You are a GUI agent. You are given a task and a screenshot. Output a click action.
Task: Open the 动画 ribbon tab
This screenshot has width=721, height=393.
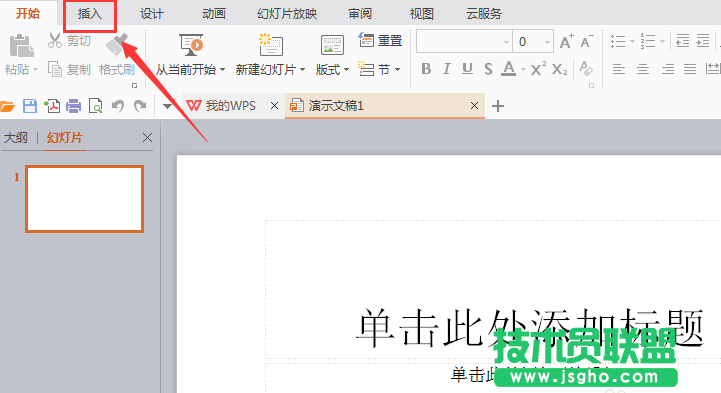tap(214, 14)
